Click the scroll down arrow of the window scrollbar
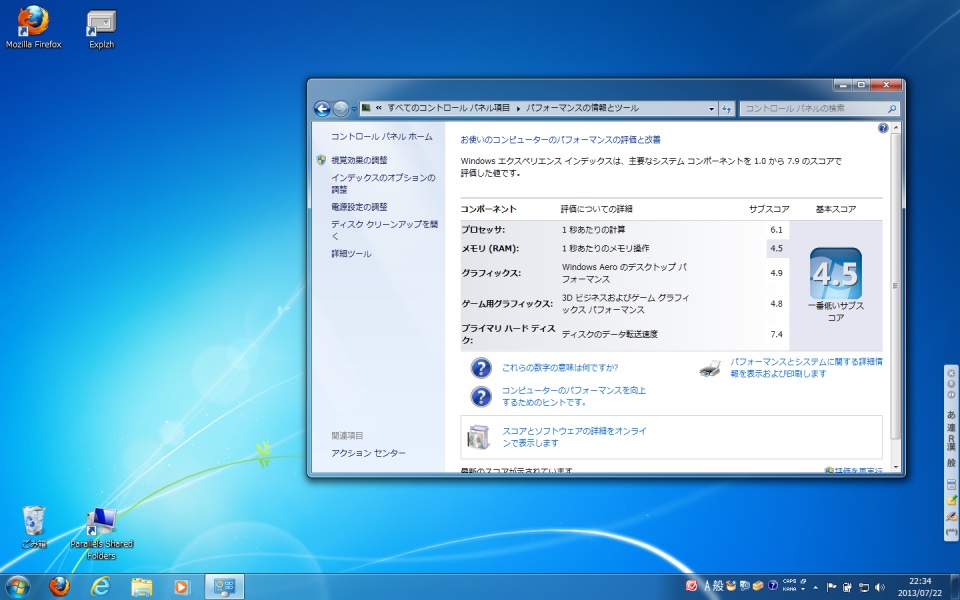This screenshot has width=960, height=600. [896, 467]
